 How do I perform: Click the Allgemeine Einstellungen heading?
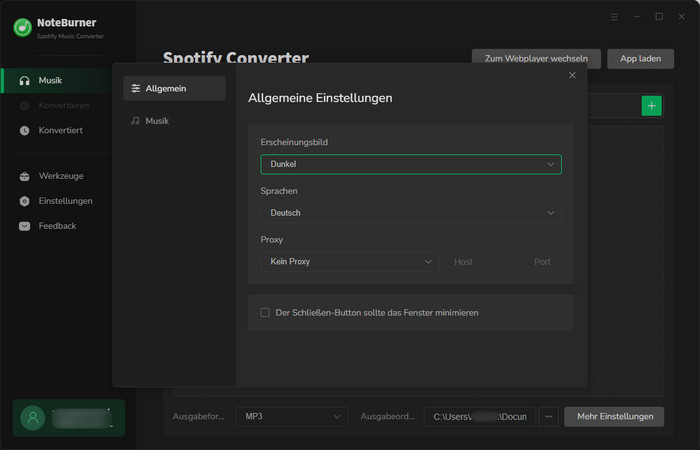click(x=320, y=98)
